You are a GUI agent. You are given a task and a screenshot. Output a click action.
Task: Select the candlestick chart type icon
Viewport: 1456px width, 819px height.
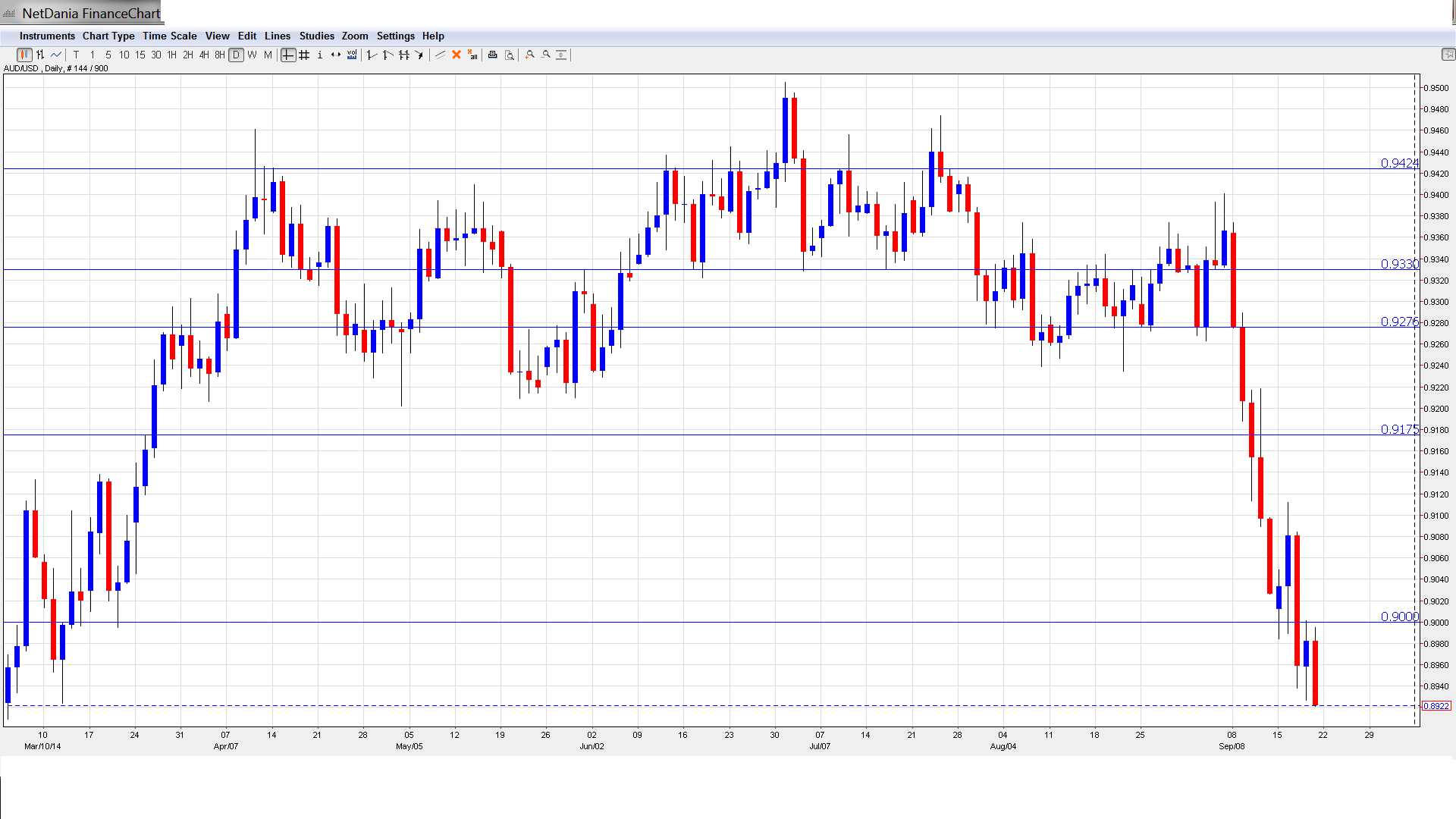[x=24, y=55]
